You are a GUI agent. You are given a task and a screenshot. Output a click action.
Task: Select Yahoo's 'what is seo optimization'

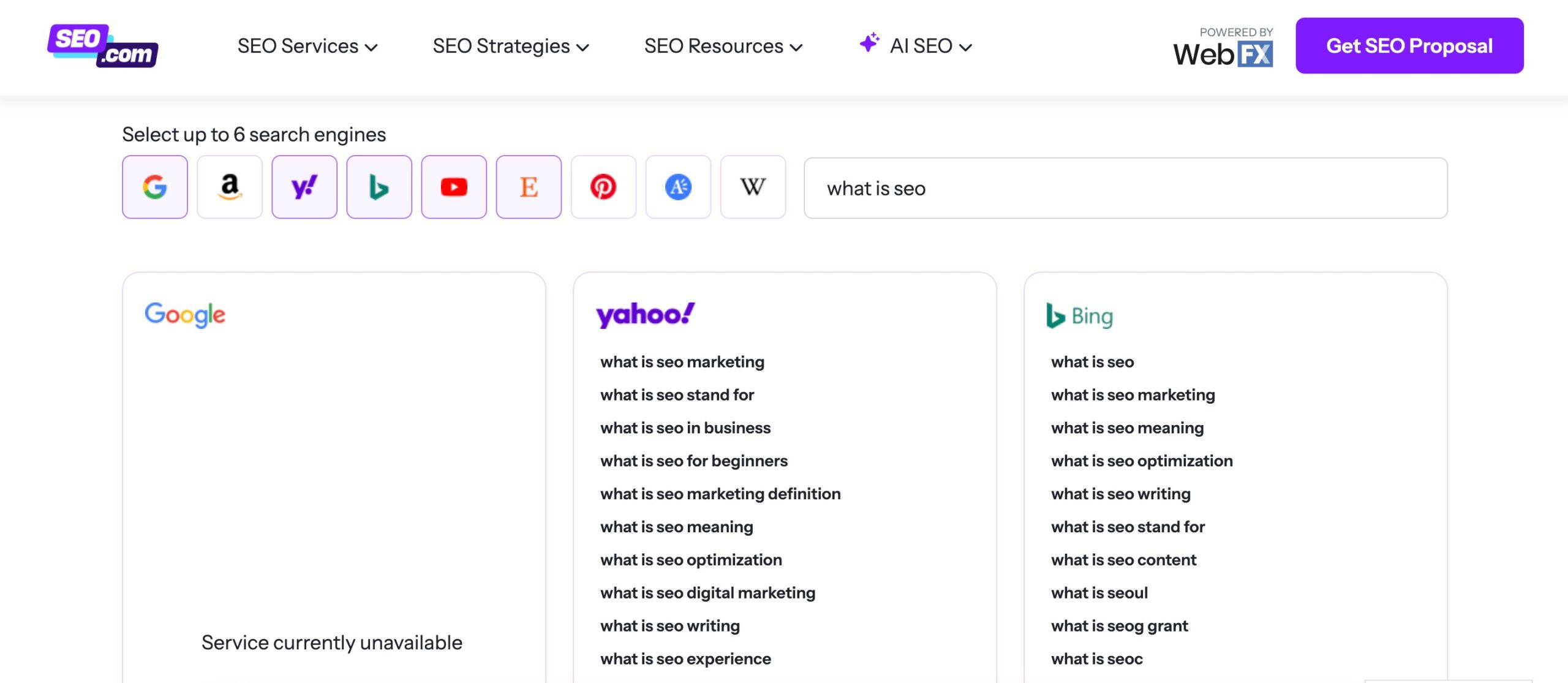[x=691, y=560]
